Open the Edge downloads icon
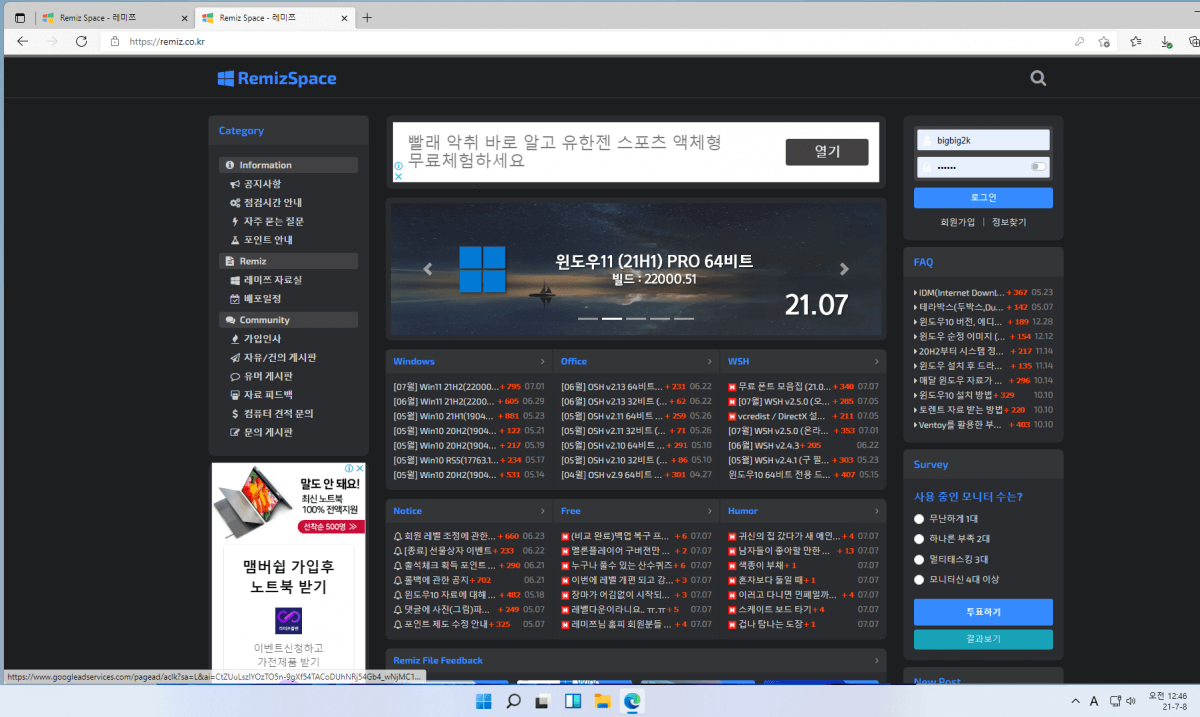 pos(1166,41)
